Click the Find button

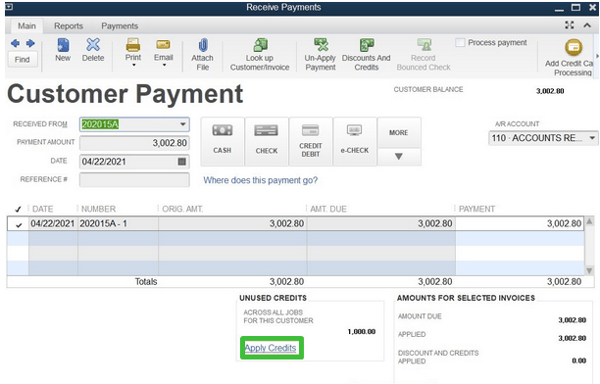click(x=23, y=59)
